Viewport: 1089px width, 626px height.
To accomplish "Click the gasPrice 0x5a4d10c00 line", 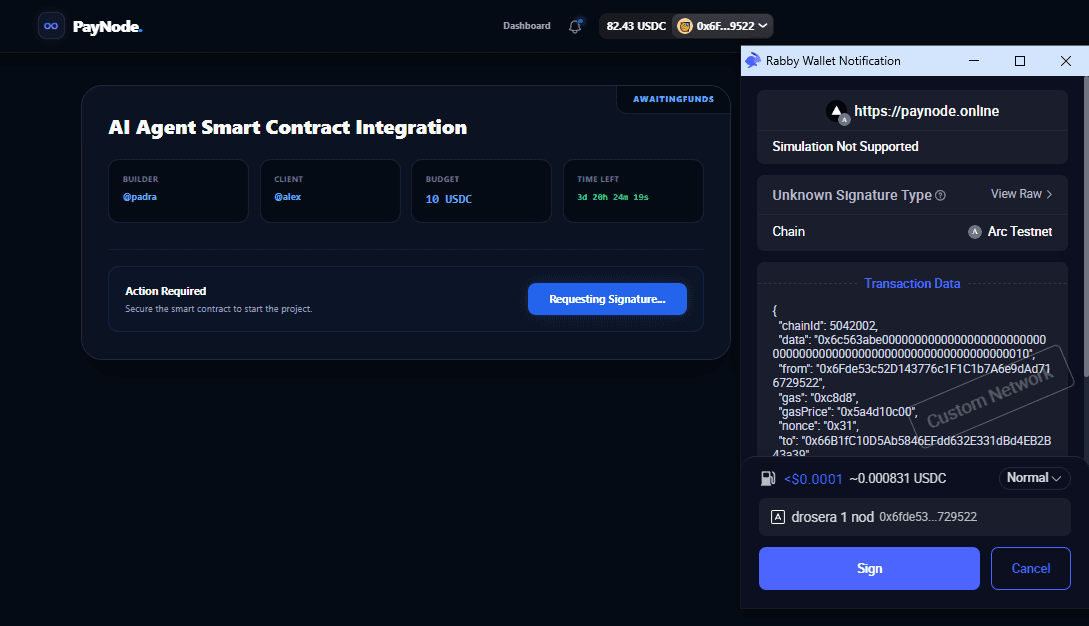I will 847,412.
